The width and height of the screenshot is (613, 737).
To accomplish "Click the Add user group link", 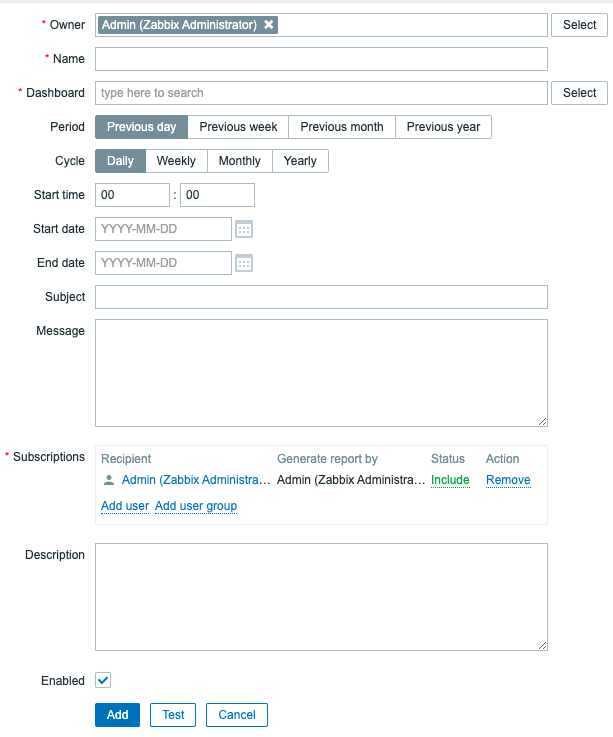I will click(196, 506).
